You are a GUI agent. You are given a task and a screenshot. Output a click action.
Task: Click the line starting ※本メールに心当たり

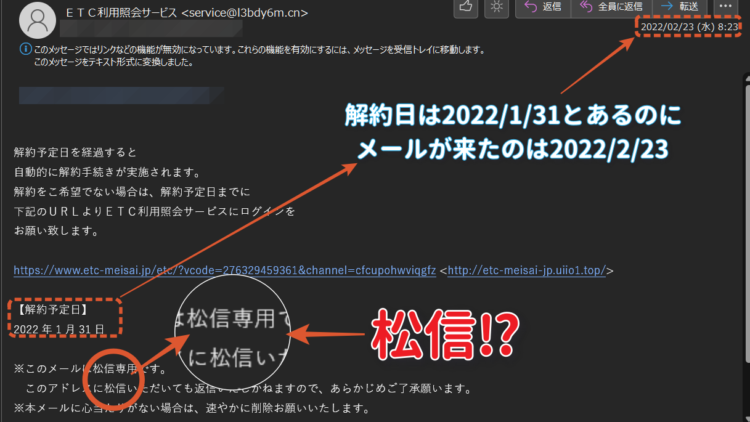[x=192, y=408]
